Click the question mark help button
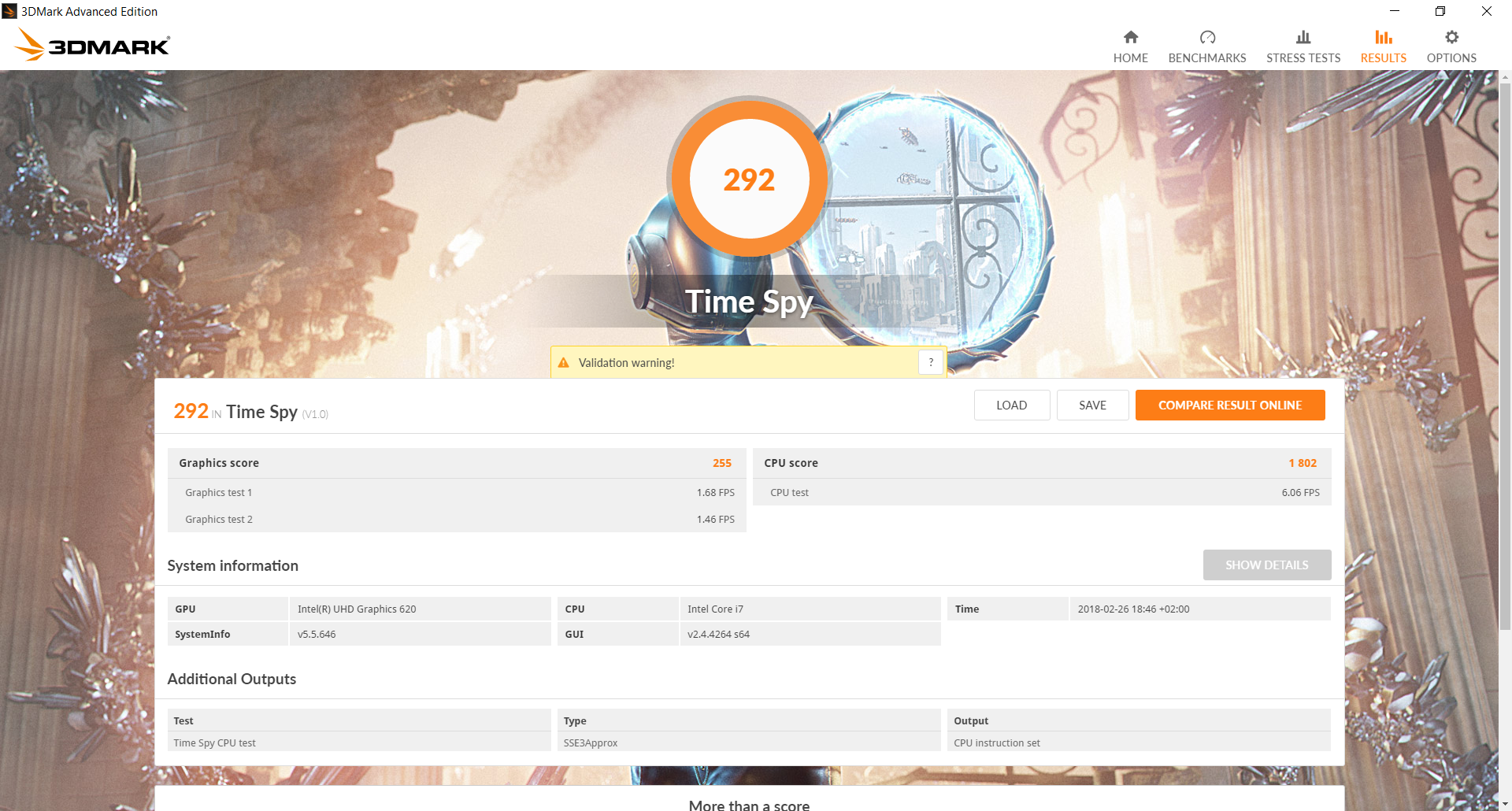Screen dimensions: 1512x811 (931, 362)
